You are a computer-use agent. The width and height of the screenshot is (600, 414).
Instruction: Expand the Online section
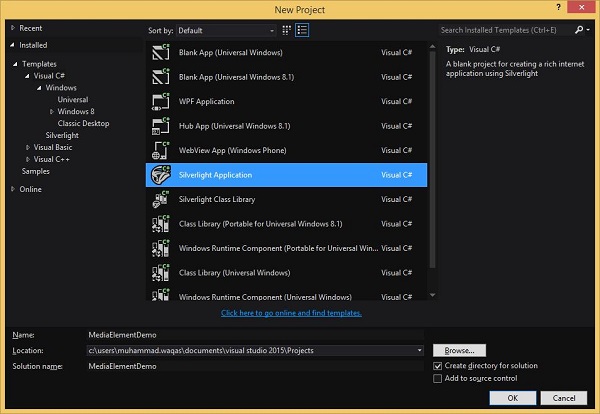click(x=13, y=189)
